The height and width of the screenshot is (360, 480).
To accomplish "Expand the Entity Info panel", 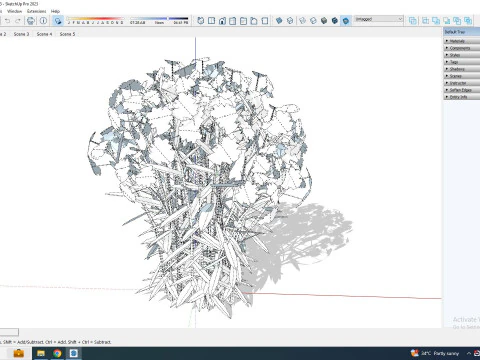I will pyautogui.click(x=462, y=97).
